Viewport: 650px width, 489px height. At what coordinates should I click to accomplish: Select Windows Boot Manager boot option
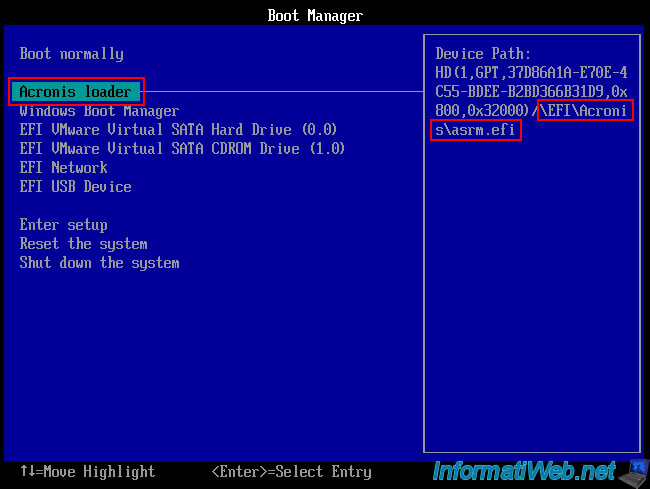click(99, 111)
